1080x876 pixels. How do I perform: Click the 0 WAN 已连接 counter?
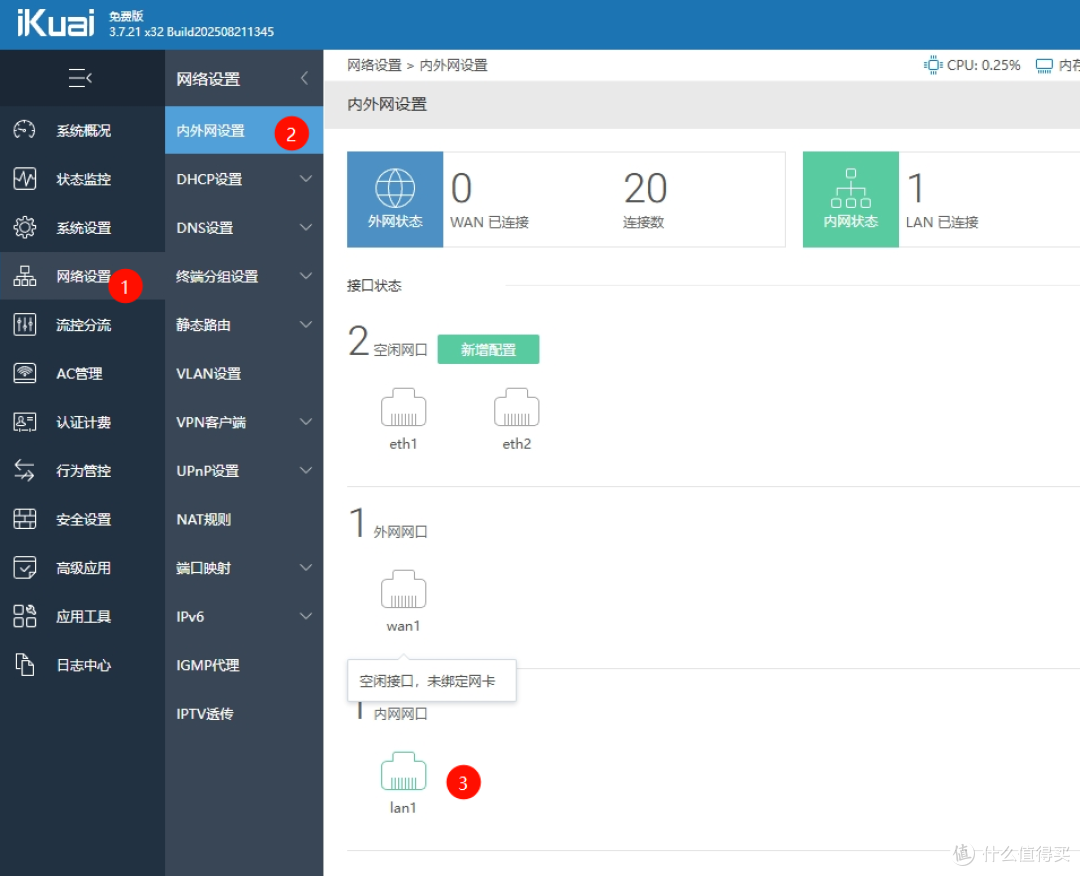tap(489, 200)
